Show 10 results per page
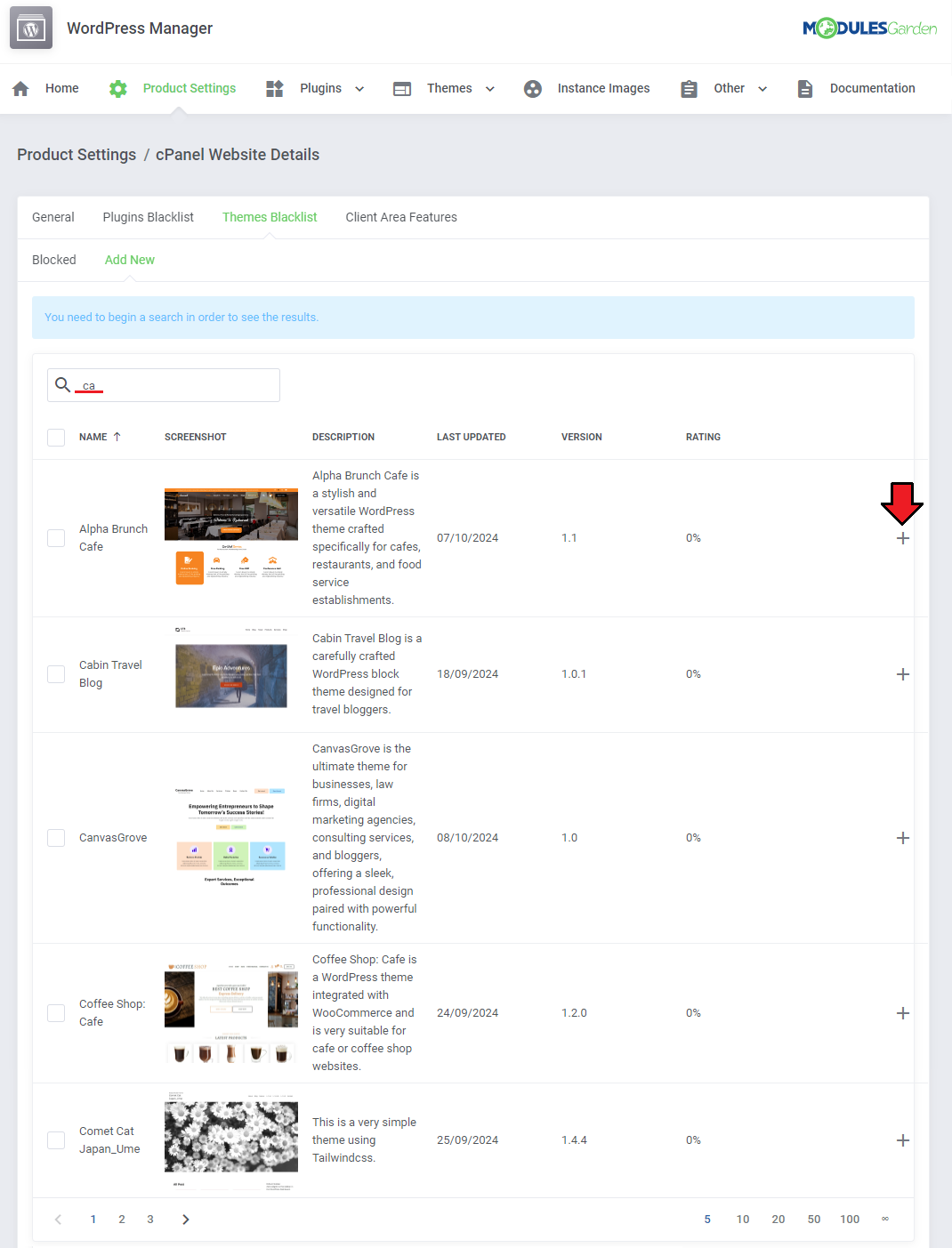Viewport: 952px width, 1248px height. 743,1220
